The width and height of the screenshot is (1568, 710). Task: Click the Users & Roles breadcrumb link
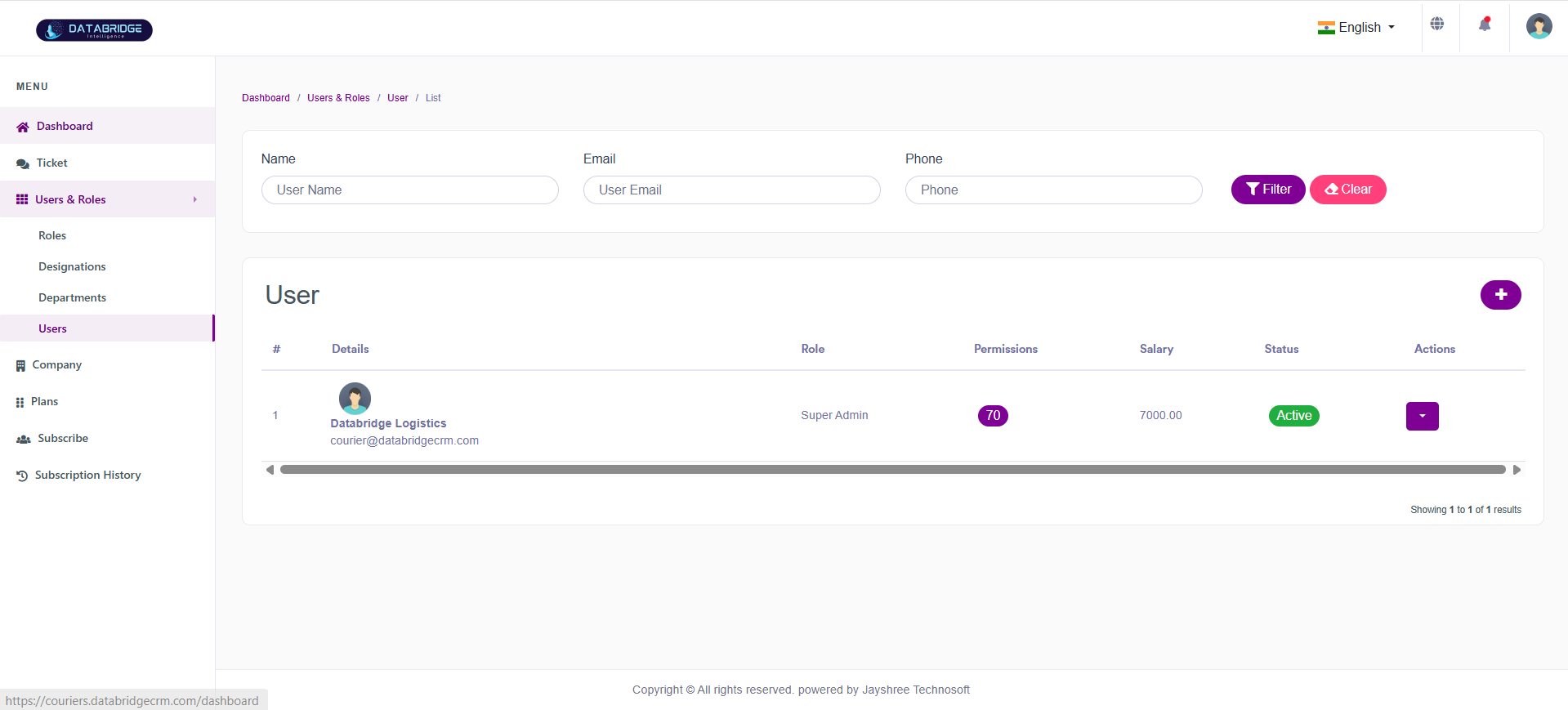[x=338, y=98]
